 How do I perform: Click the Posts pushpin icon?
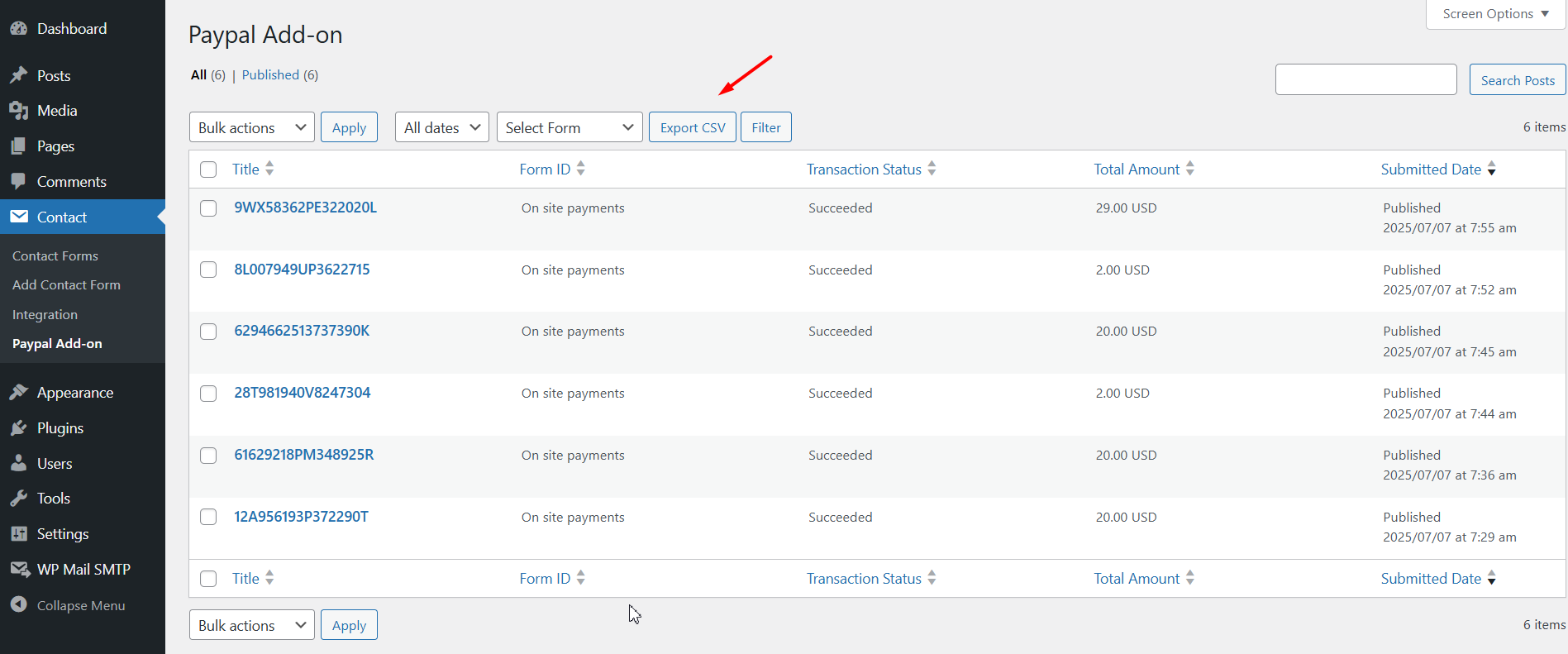click(x=19, y=75)
